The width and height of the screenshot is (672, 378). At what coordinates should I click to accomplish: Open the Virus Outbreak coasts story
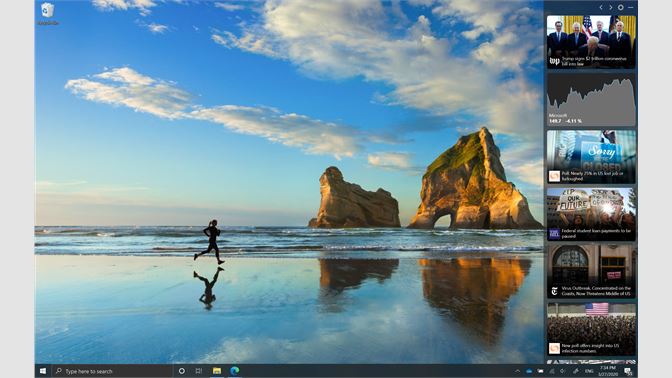(x=591, y=272)
